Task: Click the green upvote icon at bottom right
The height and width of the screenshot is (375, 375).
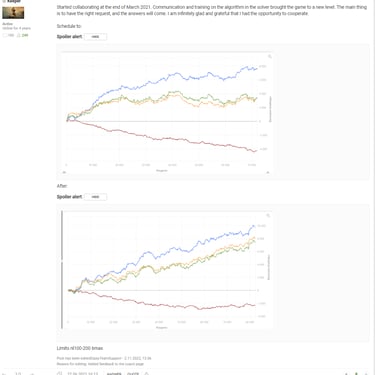Action: coord(356,374)
